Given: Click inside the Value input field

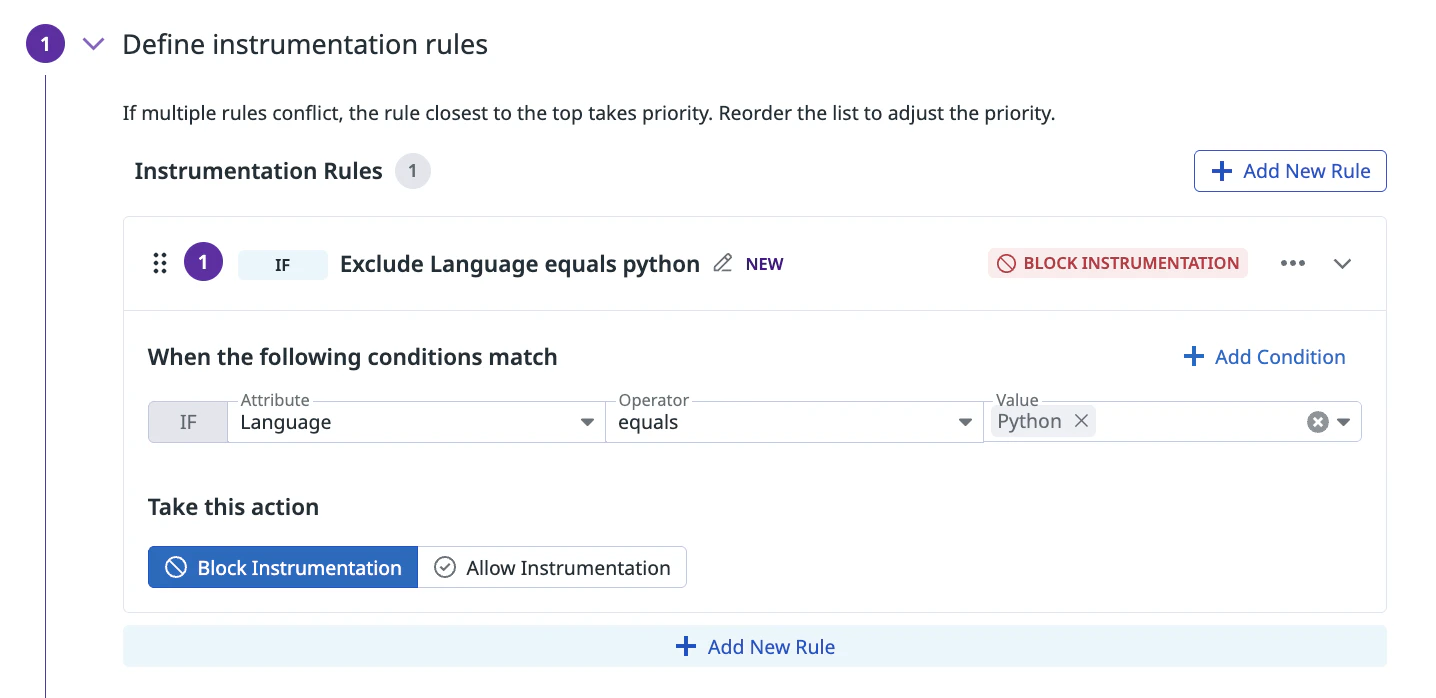Looking at the screenshot, I should [1195, 422].
